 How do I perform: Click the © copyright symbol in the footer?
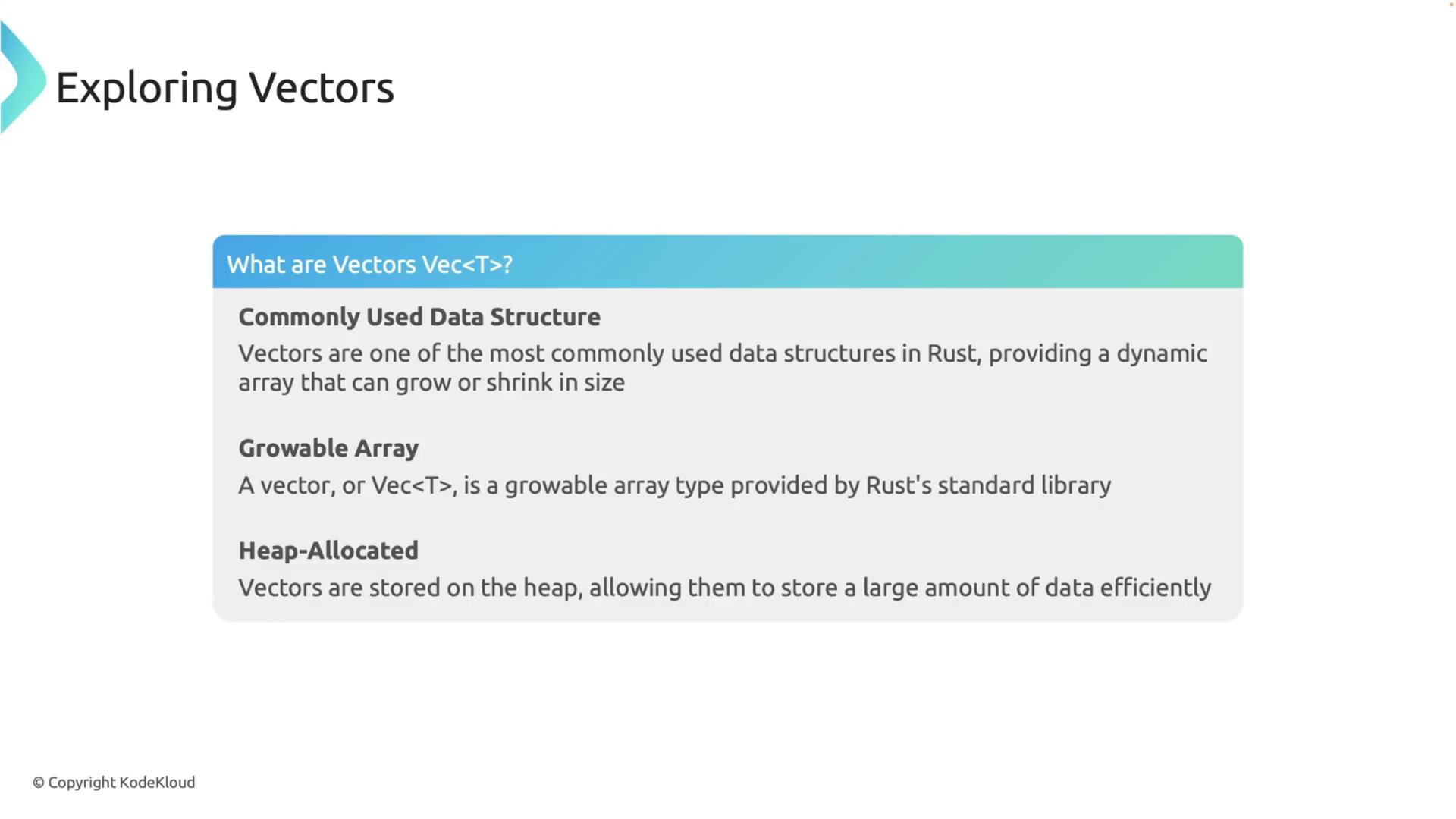pyautogui.click(x=39, y=783)
